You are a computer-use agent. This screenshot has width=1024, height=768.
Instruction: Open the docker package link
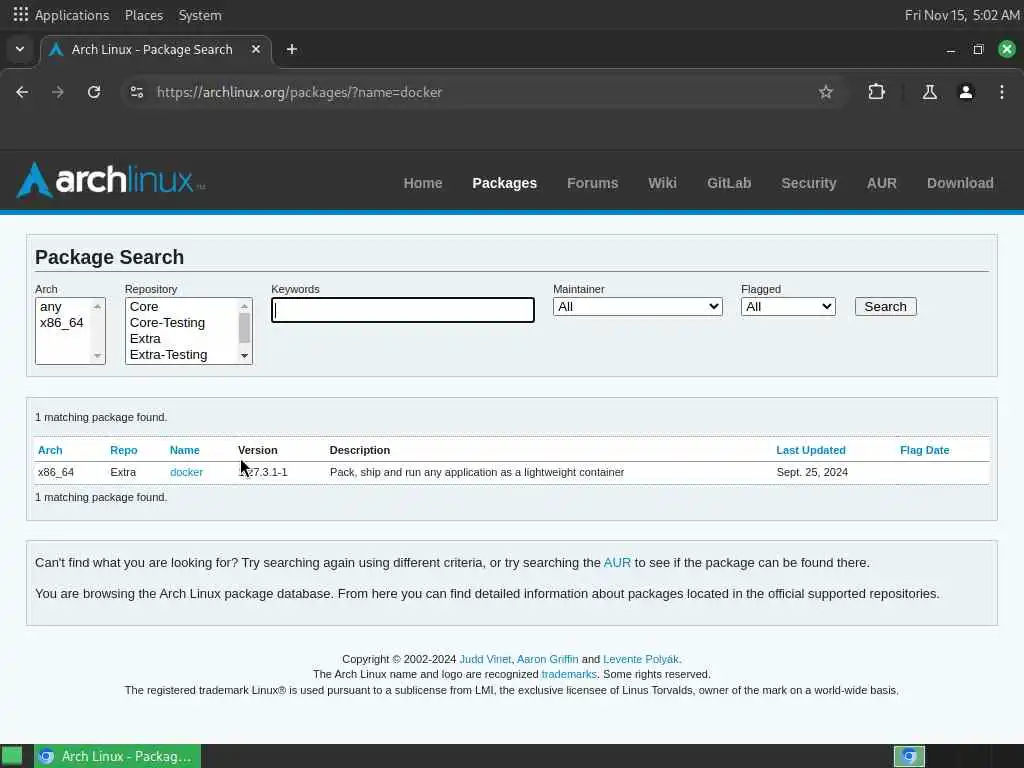tap(186, 472)
